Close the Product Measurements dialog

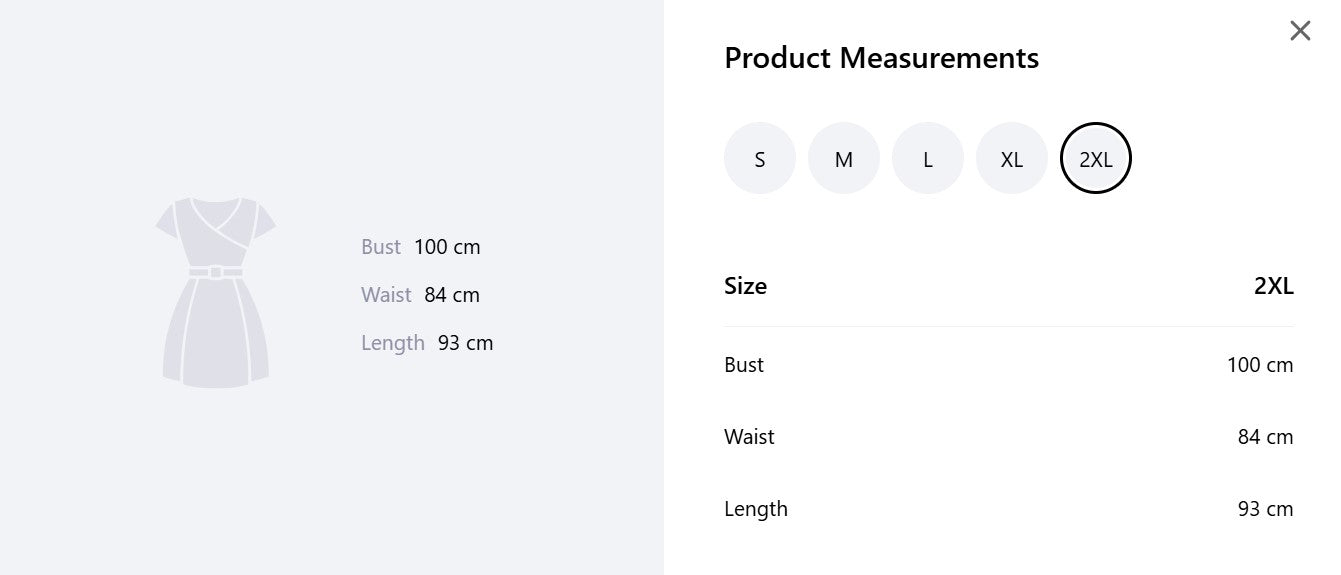(x=1300, y=31)
